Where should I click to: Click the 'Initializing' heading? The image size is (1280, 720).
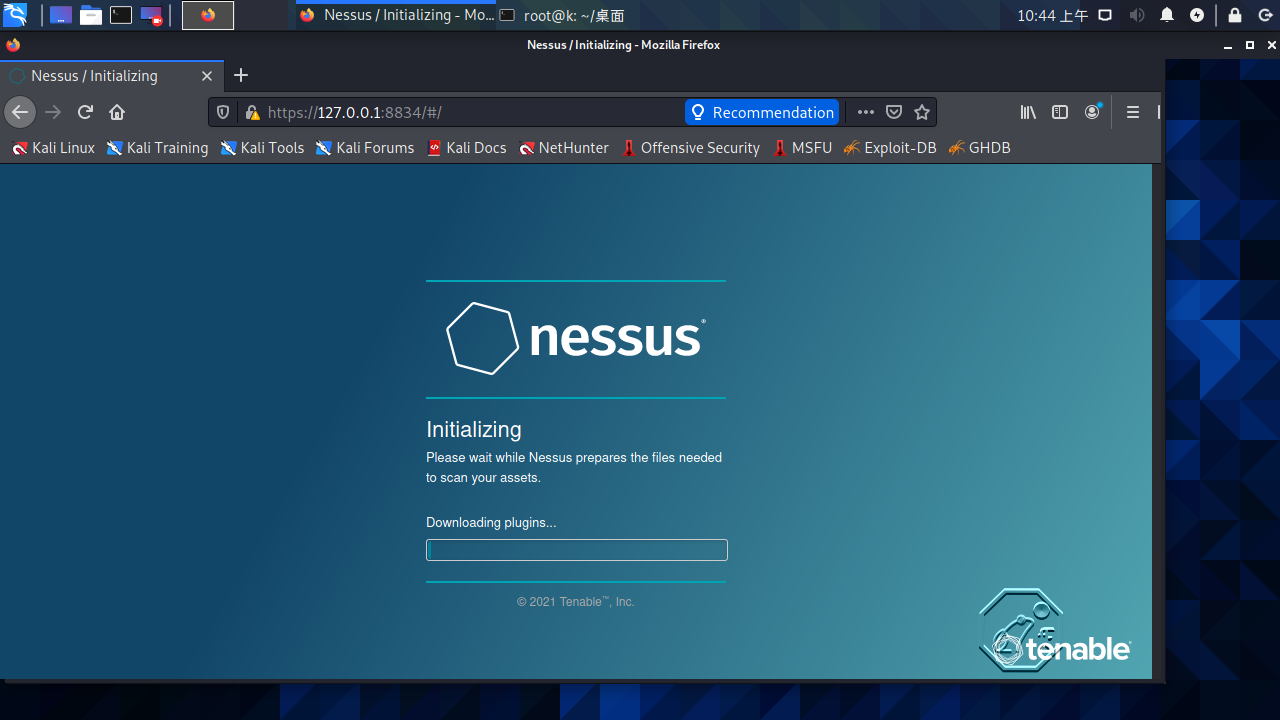point(474,429)
